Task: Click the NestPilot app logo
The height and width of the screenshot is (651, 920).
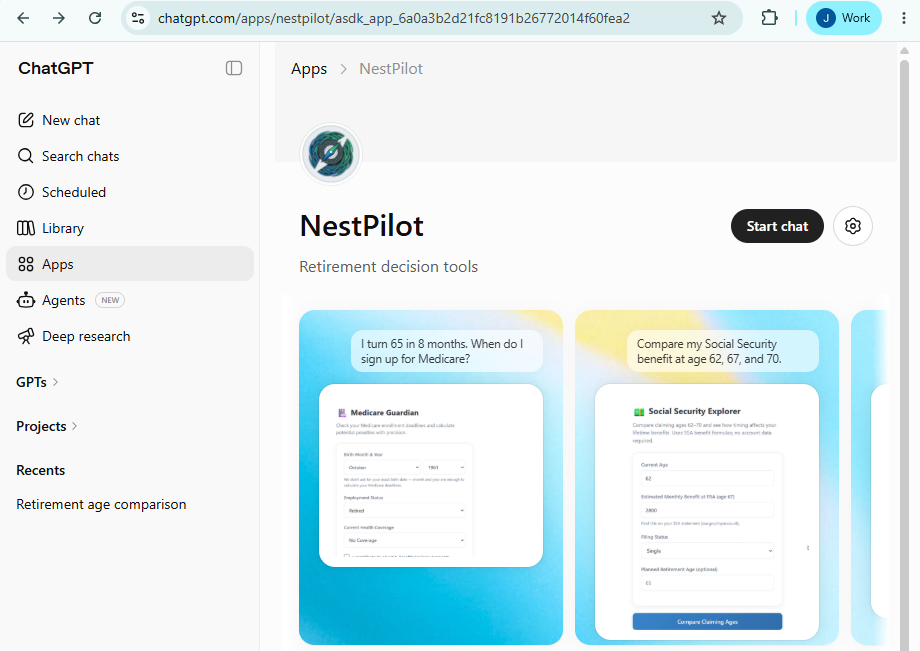Action: point(331,154)
